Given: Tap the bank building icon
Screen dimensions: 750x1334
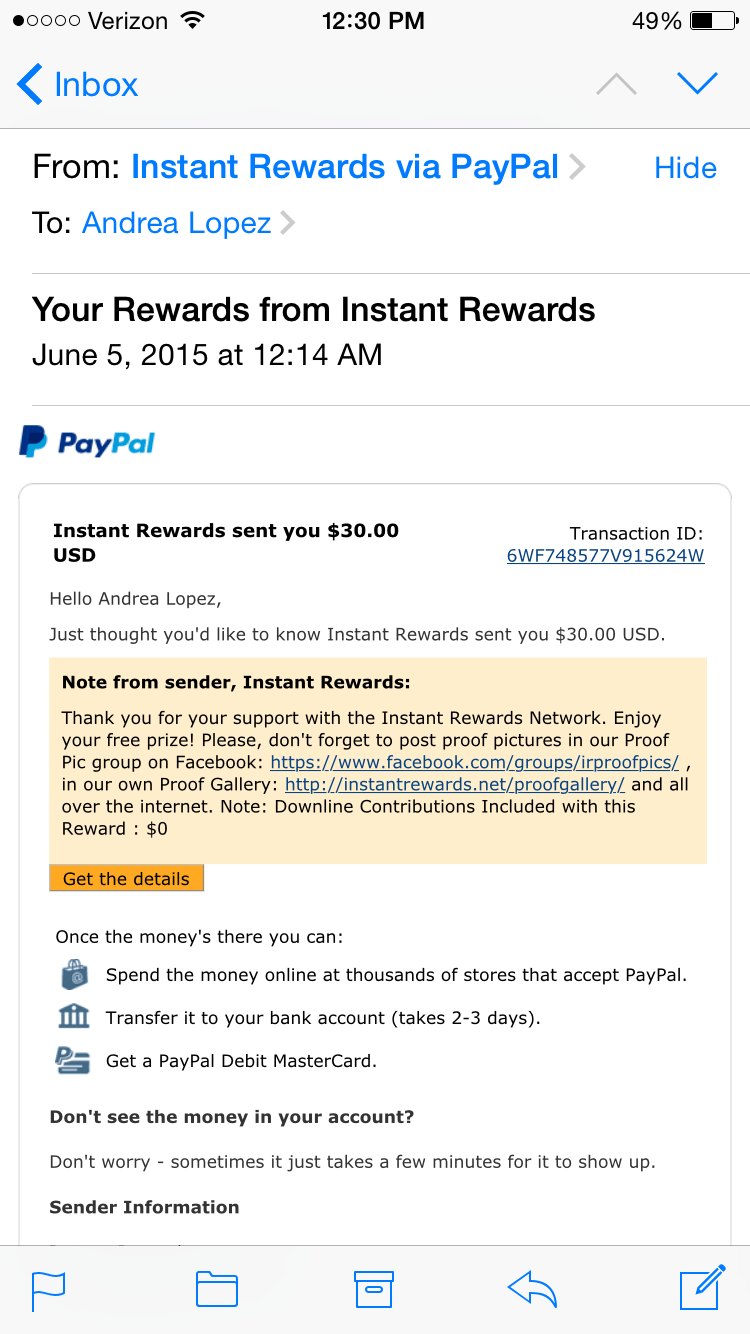Looking at the screenshot, I should point(74,1017).
